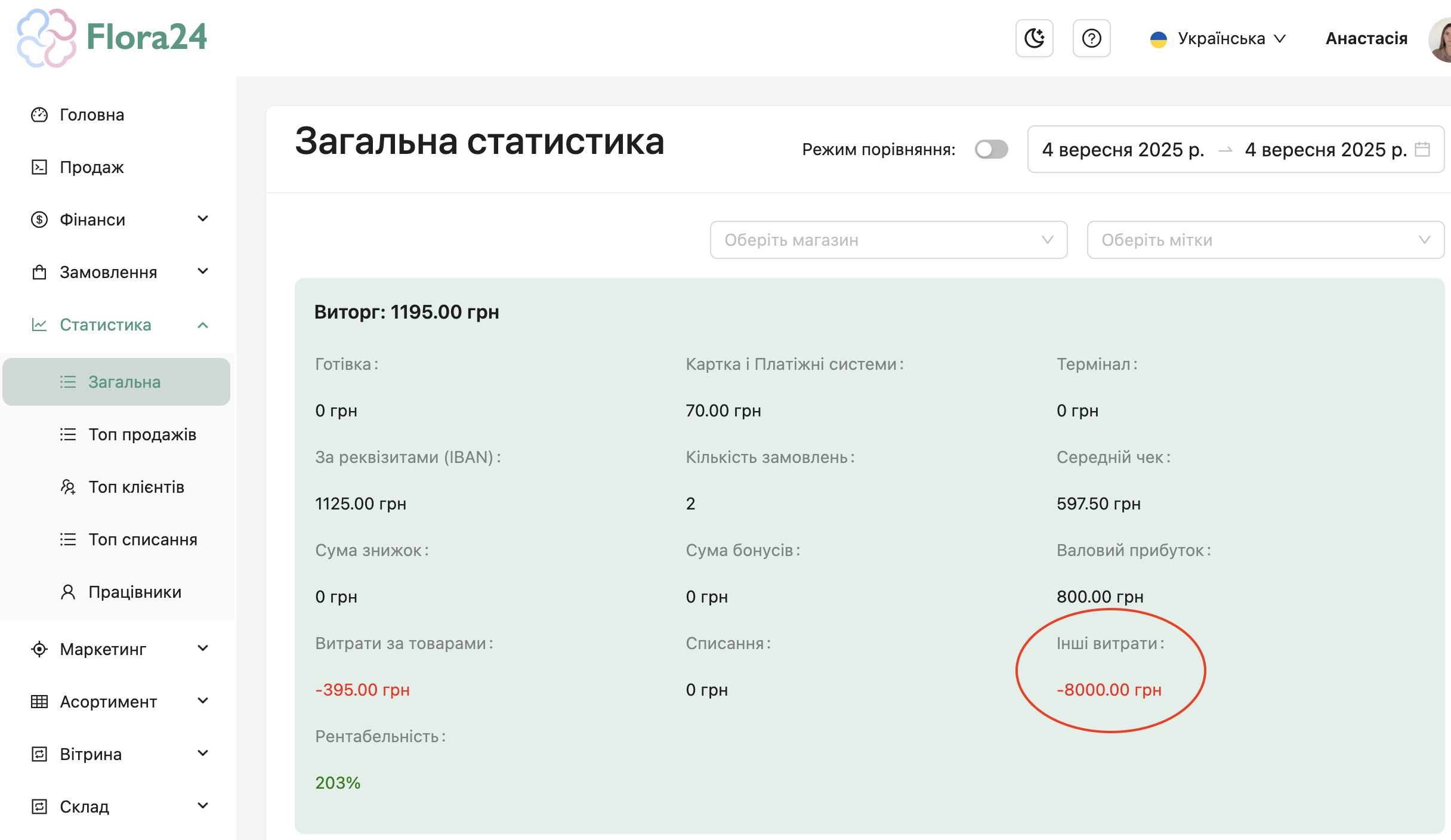The width and height of the screenshot is (1451, 840).
Task: Open Топ продажів menu item
Action: [142, 434]
